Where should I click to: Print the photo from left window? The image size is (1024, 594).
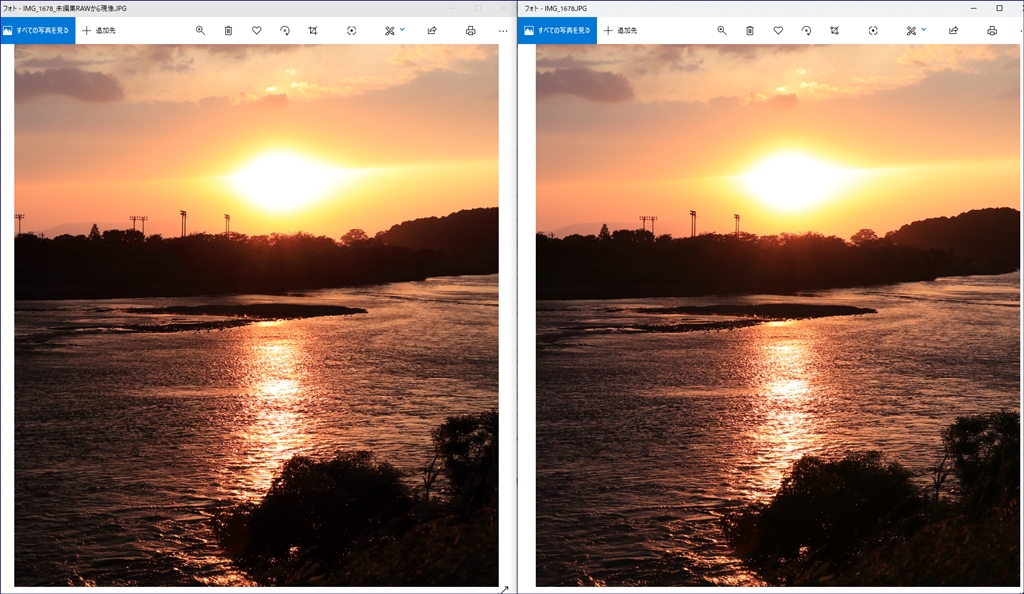470,31
